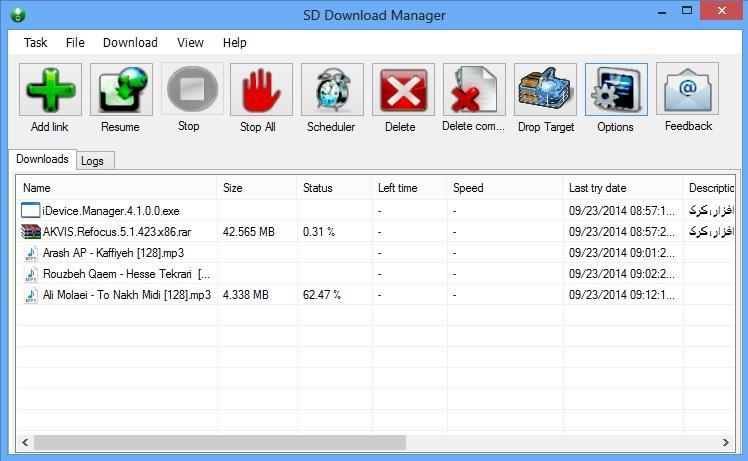
Task: Open the Drop Target basket icon
Action: [x=545, y=90]
